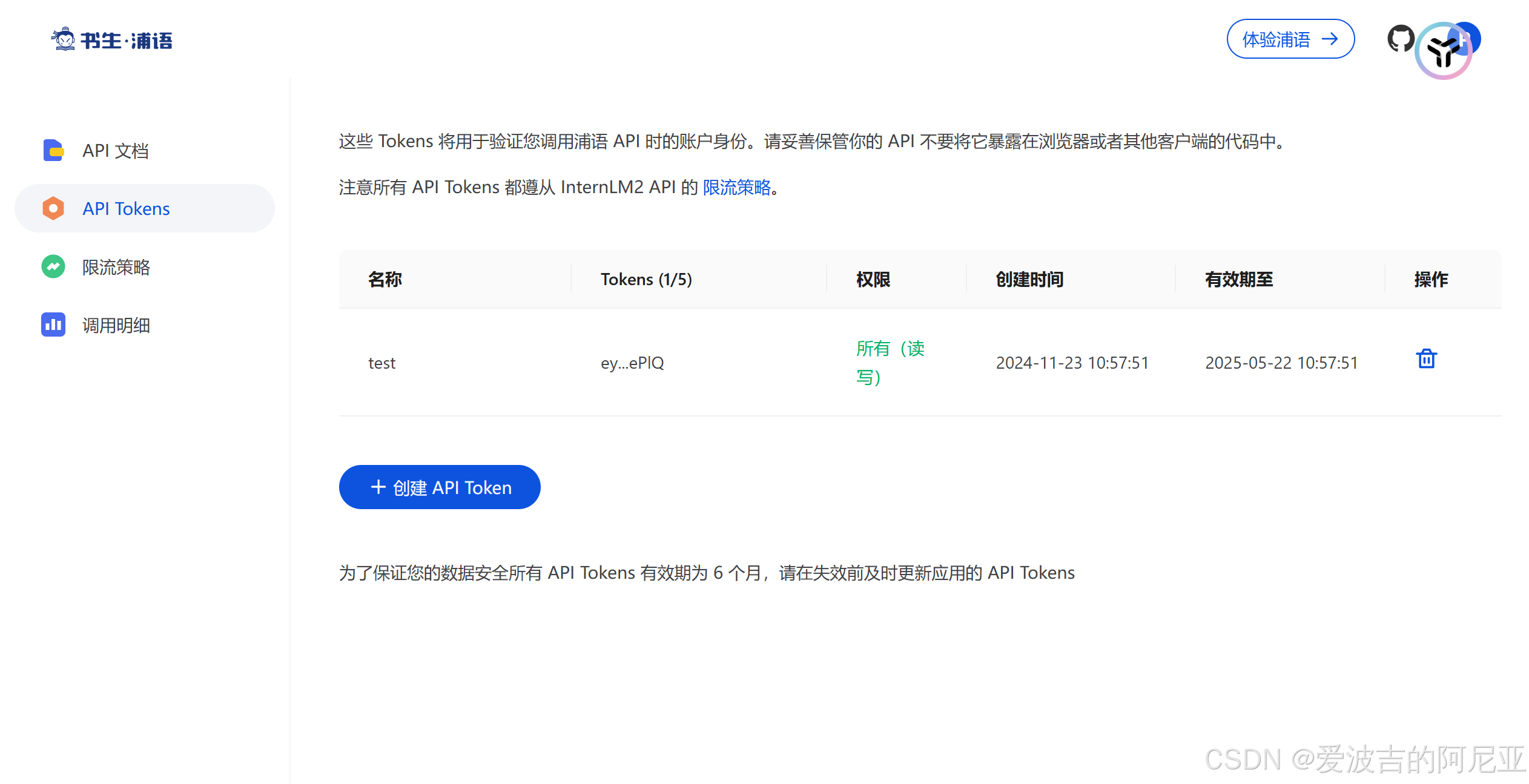Delete the test token via trash icon
This screenshot has height=784, width=1529.
point(1426,359)
